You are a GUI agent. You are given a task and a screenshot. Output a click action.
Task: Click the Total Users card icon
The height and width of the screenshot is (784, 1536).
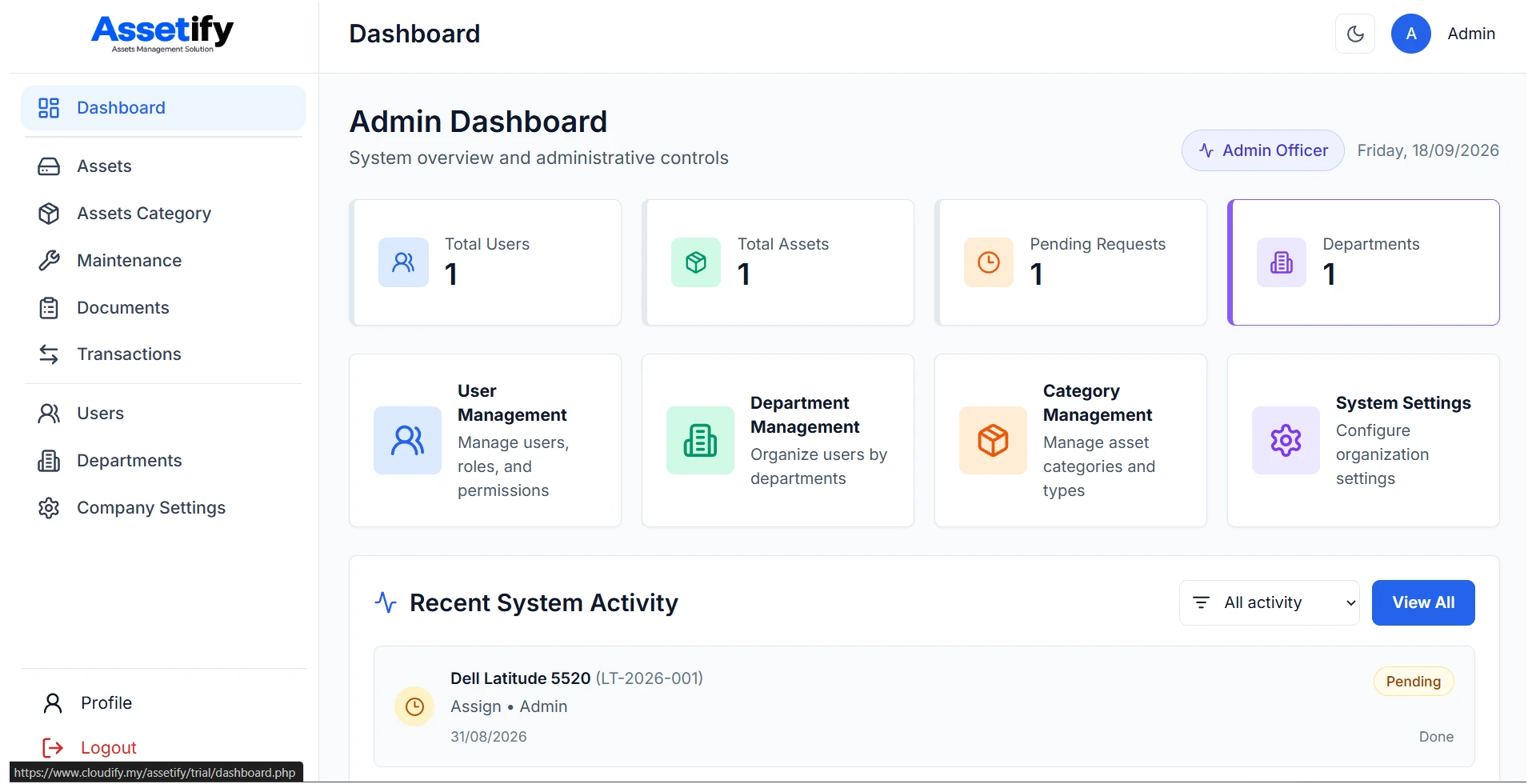tap(403, 262)
